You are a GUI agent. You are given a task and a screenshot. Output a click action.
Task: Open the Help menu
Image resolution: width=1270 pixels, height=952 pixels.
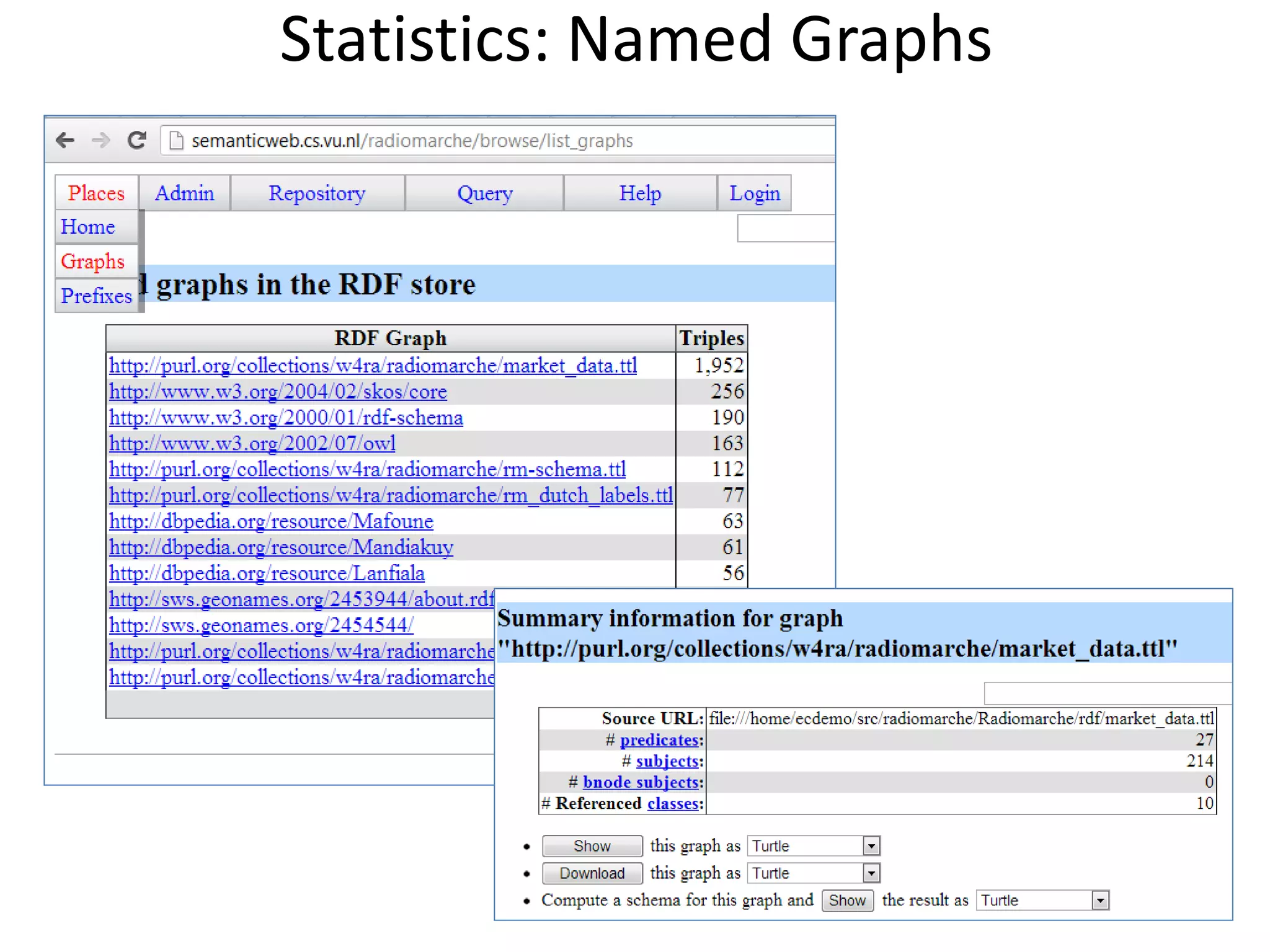tap(640, 193)
